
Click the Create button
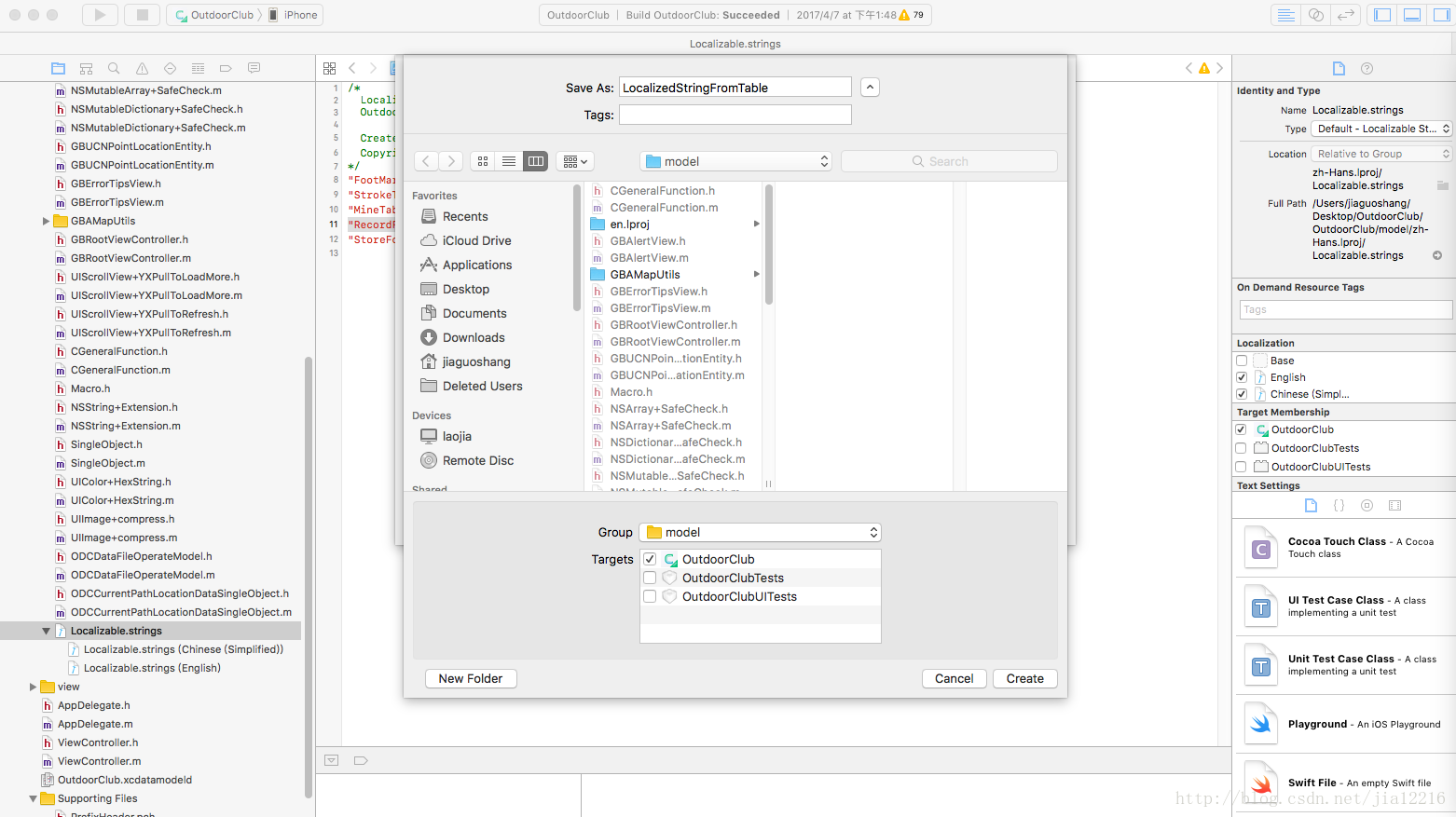pos(1025,678)
